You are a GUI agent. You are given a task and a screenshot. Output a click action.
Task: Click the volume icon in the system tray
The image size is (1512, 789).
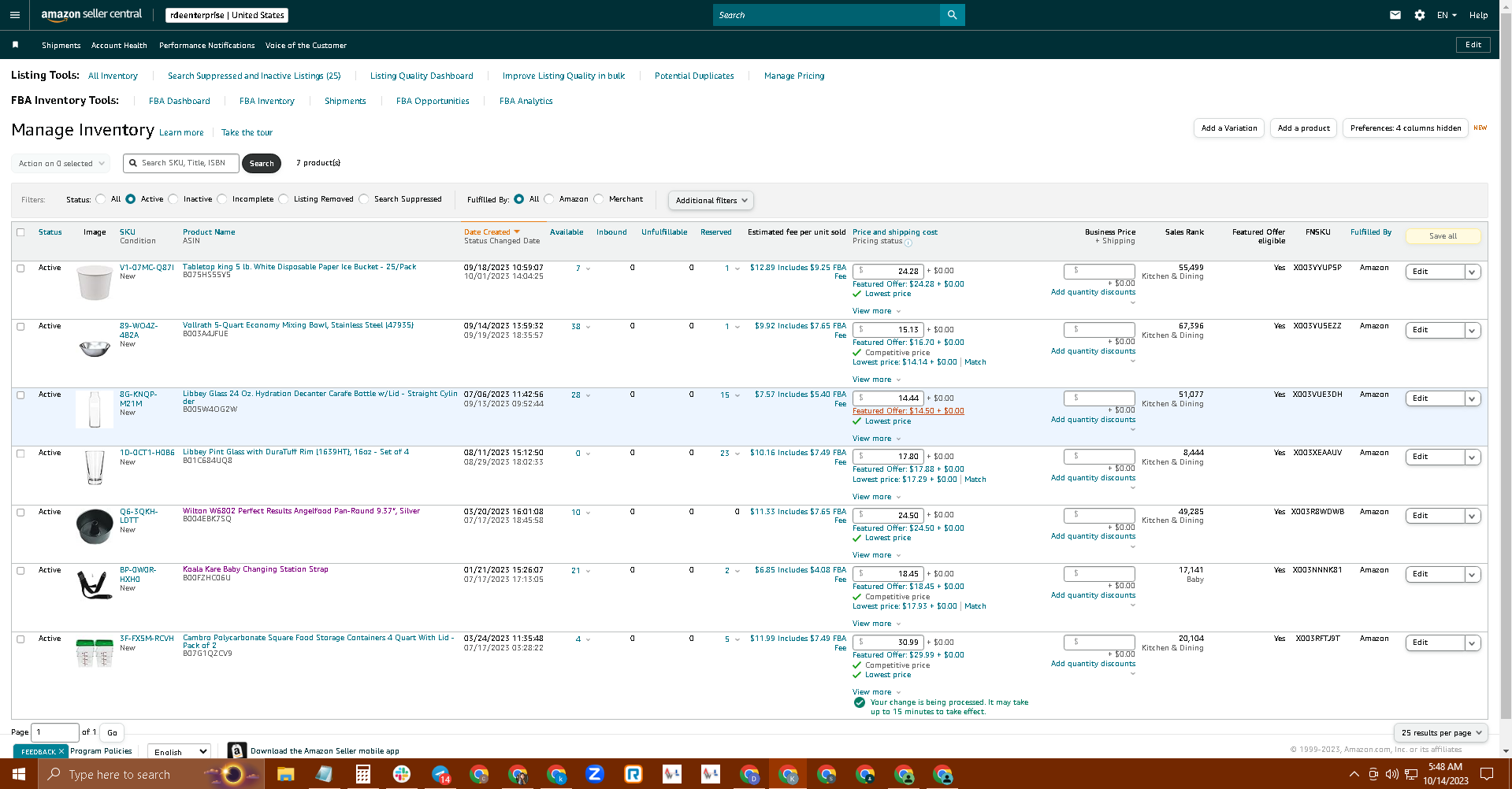(1392, 774)
